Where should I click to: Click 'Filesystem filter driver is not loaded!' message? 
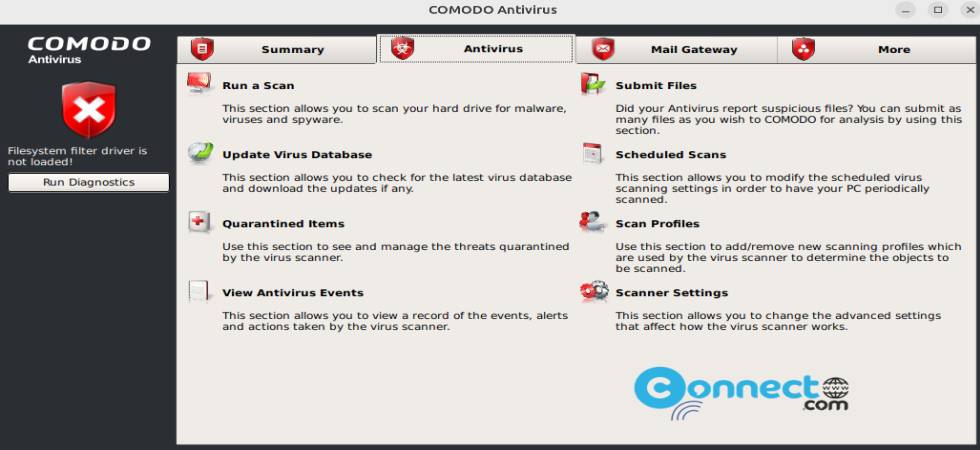77,156
